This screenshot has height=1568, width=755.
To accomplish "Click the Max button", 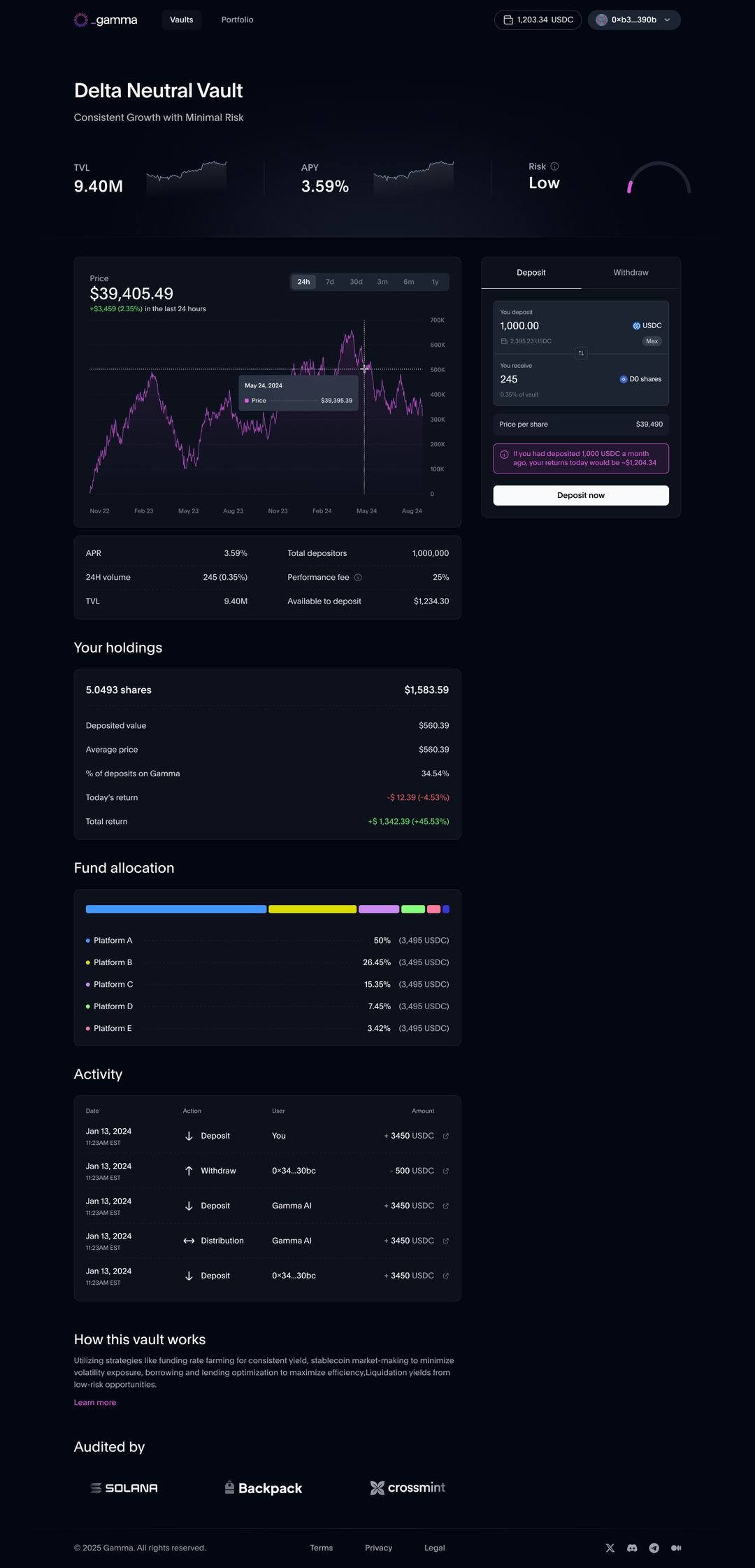I will point(652,341).
